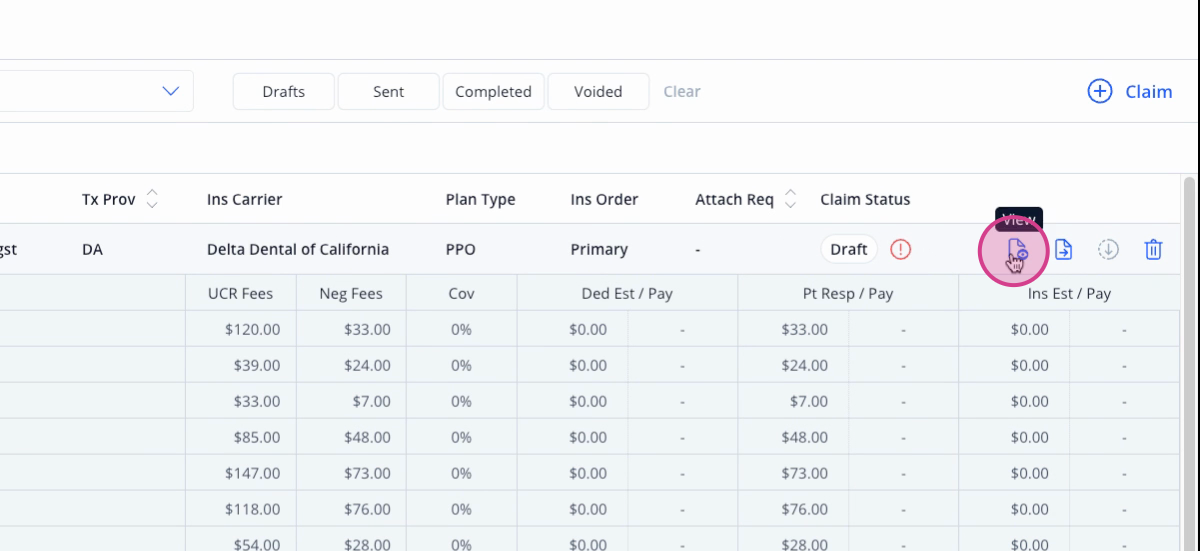
Task: Select the Delta Dental of California cell
Action: coord(298,250)
